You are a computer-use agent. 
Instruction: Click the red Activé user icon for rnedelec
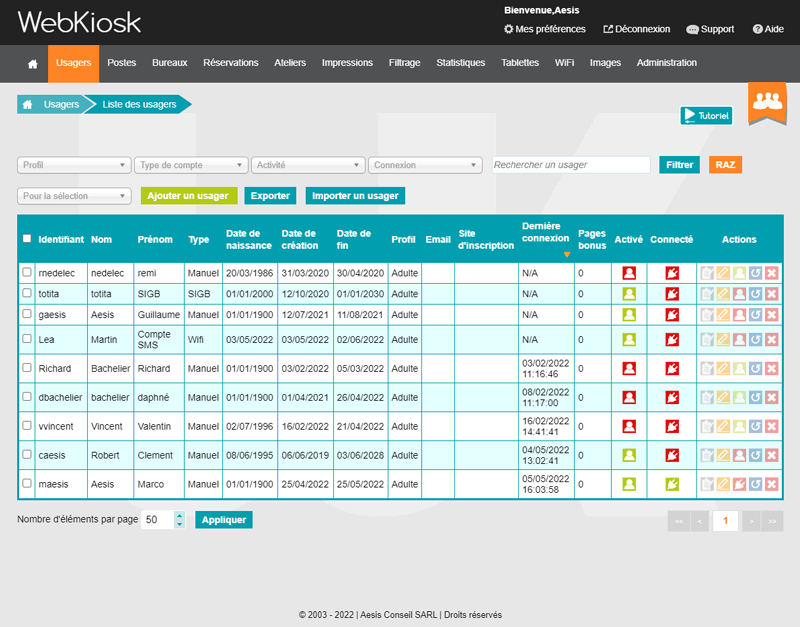click(629, 273)
